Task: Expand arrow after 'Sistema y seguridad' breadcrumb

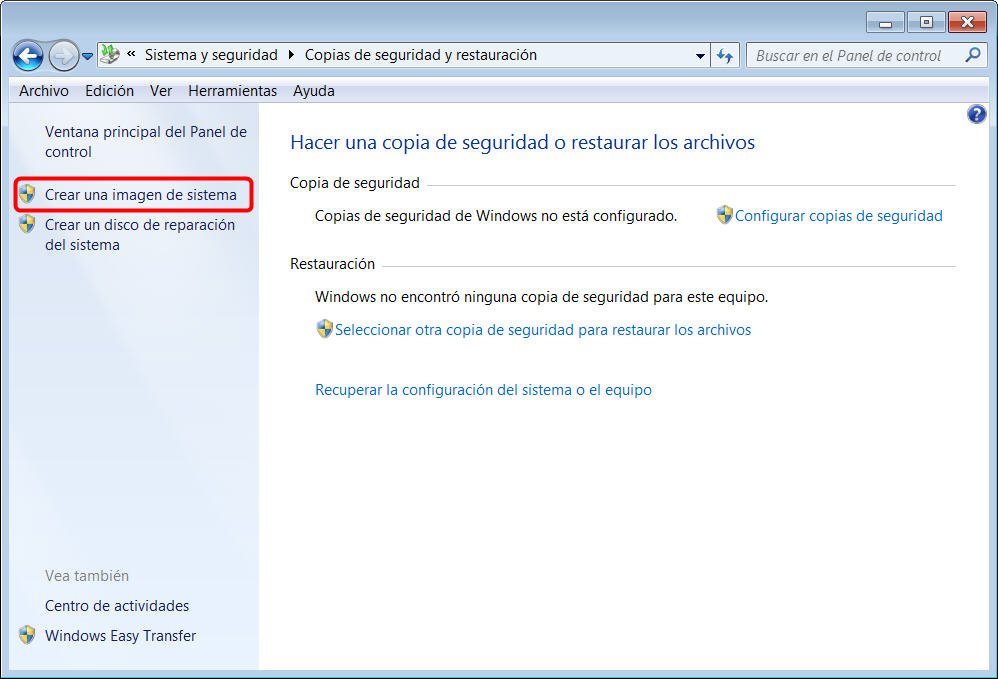Action: coord(291,55)
